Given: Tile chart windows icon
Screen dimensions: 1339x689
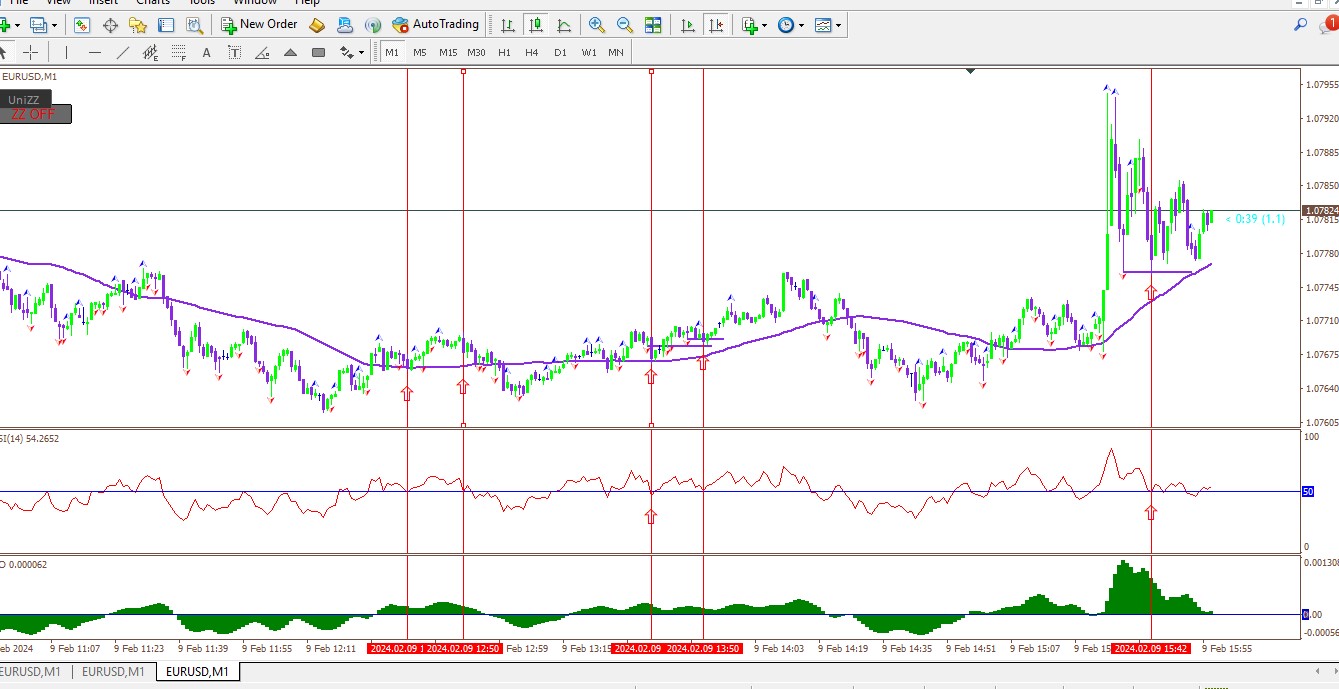Looking at the screenshot, I should pyautogui.click(x=653, y=25).
